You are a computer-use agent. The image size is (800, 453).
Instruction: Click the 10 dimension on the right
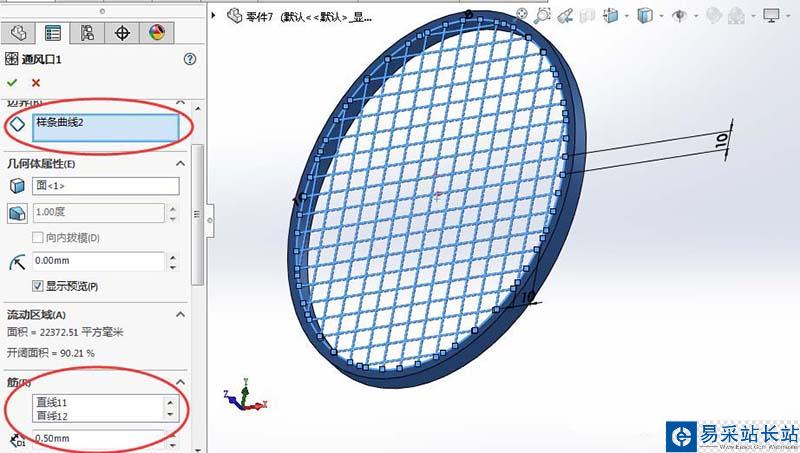tap(722, 140)
